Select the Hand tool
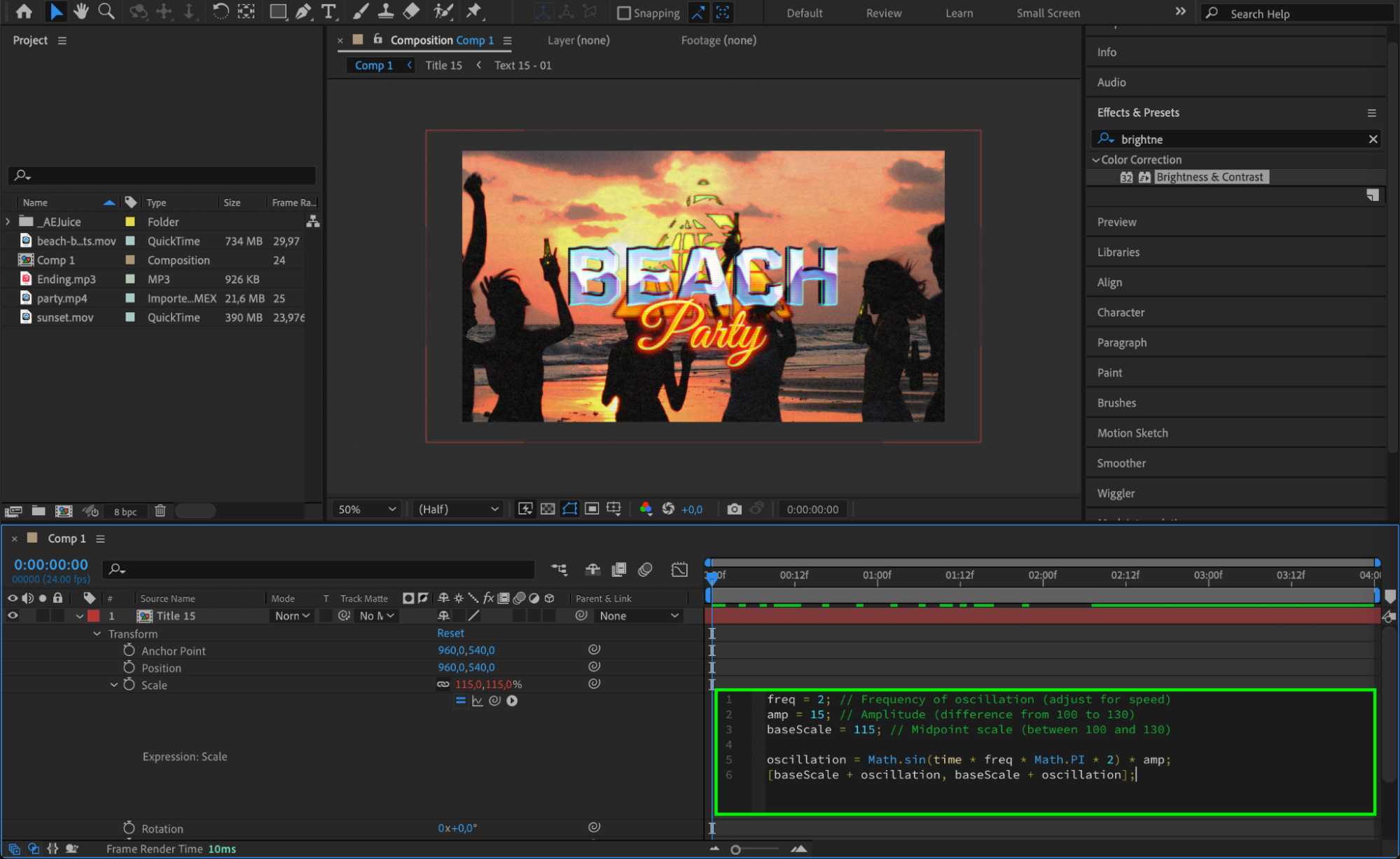This screenshot has width=1400, height=859. (81, 11)
